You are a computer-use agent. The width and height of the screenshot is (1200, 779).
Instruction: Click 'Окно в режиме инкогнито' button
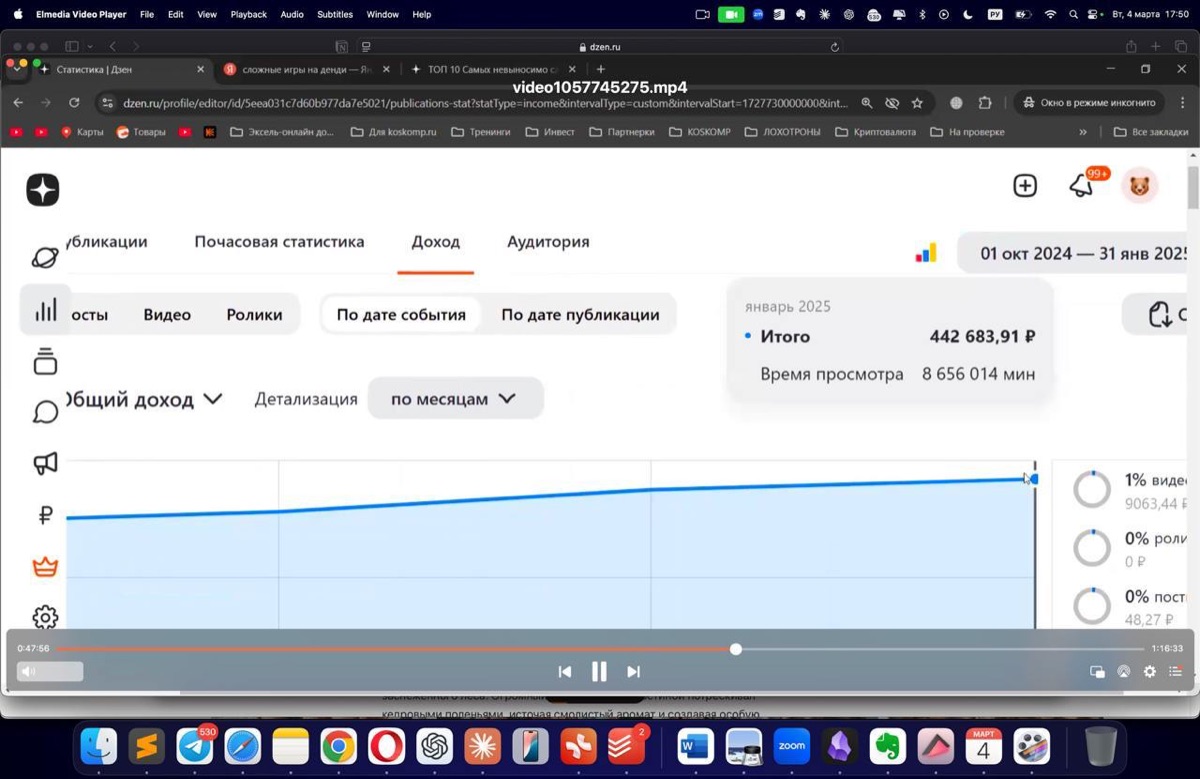1088,103
